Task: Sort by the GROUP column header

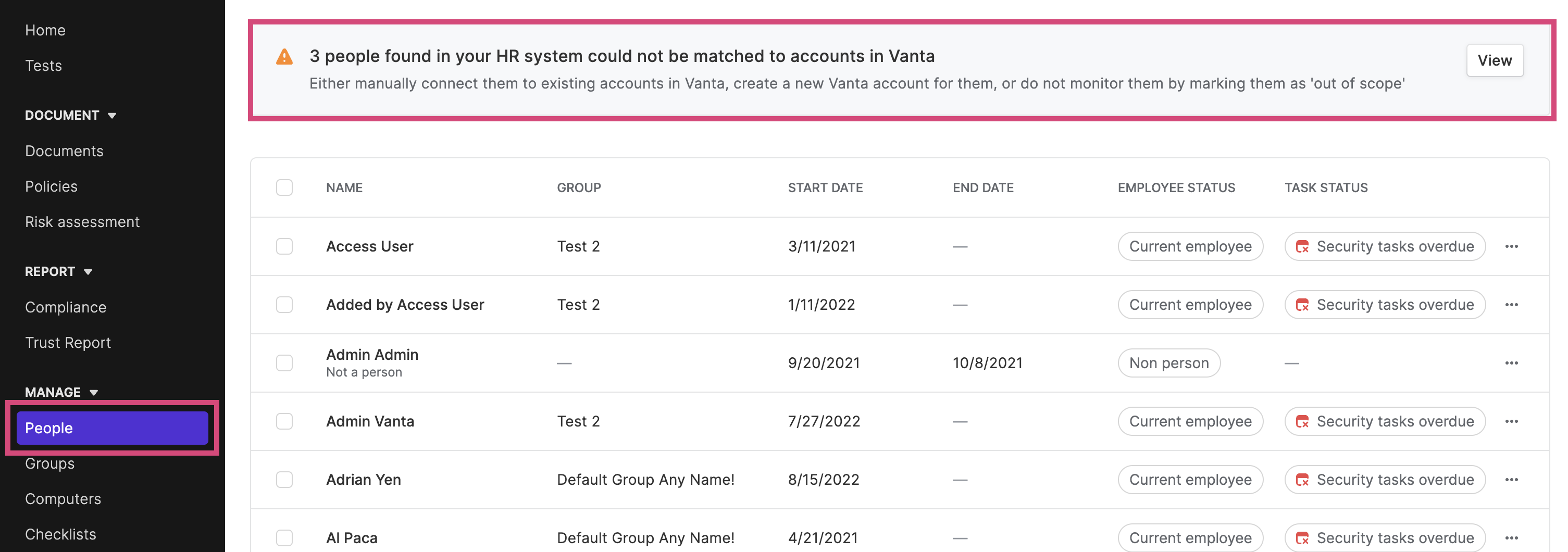Action: point(579,188)
